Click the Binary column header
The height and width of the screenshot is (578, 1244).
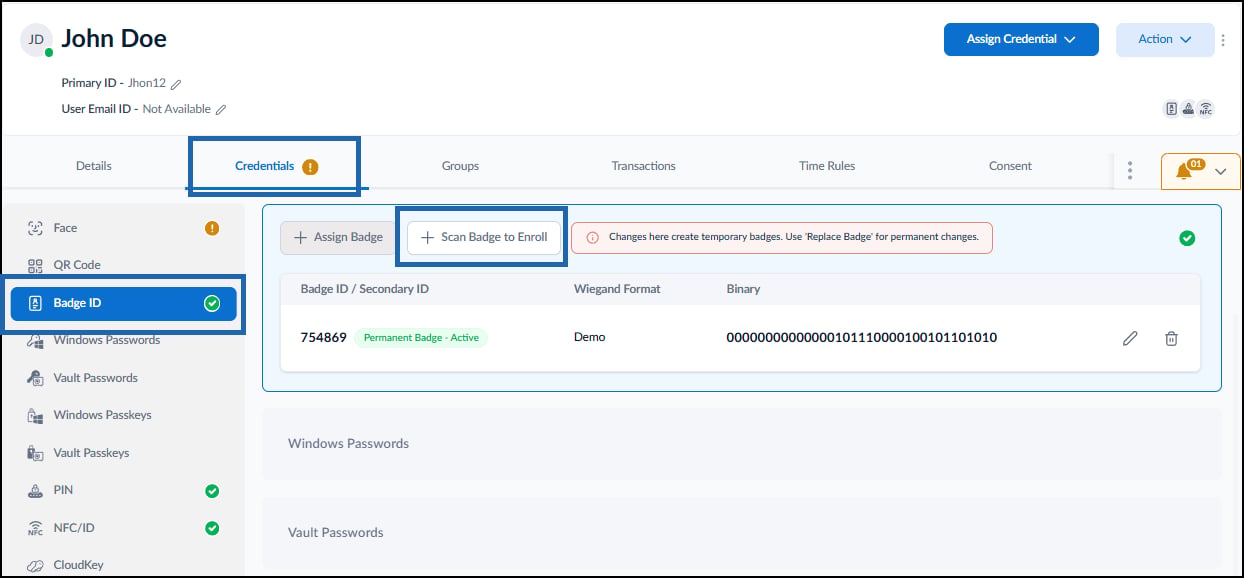coord(743,289)
